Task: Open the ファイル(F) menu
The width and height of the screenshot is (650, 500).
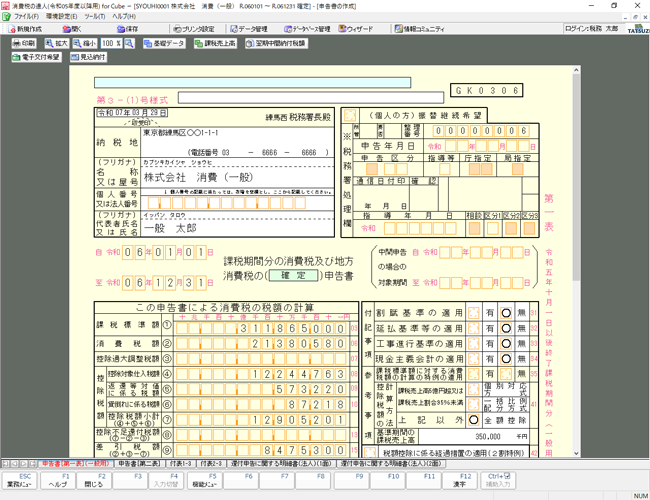Action: coord(27,17)
